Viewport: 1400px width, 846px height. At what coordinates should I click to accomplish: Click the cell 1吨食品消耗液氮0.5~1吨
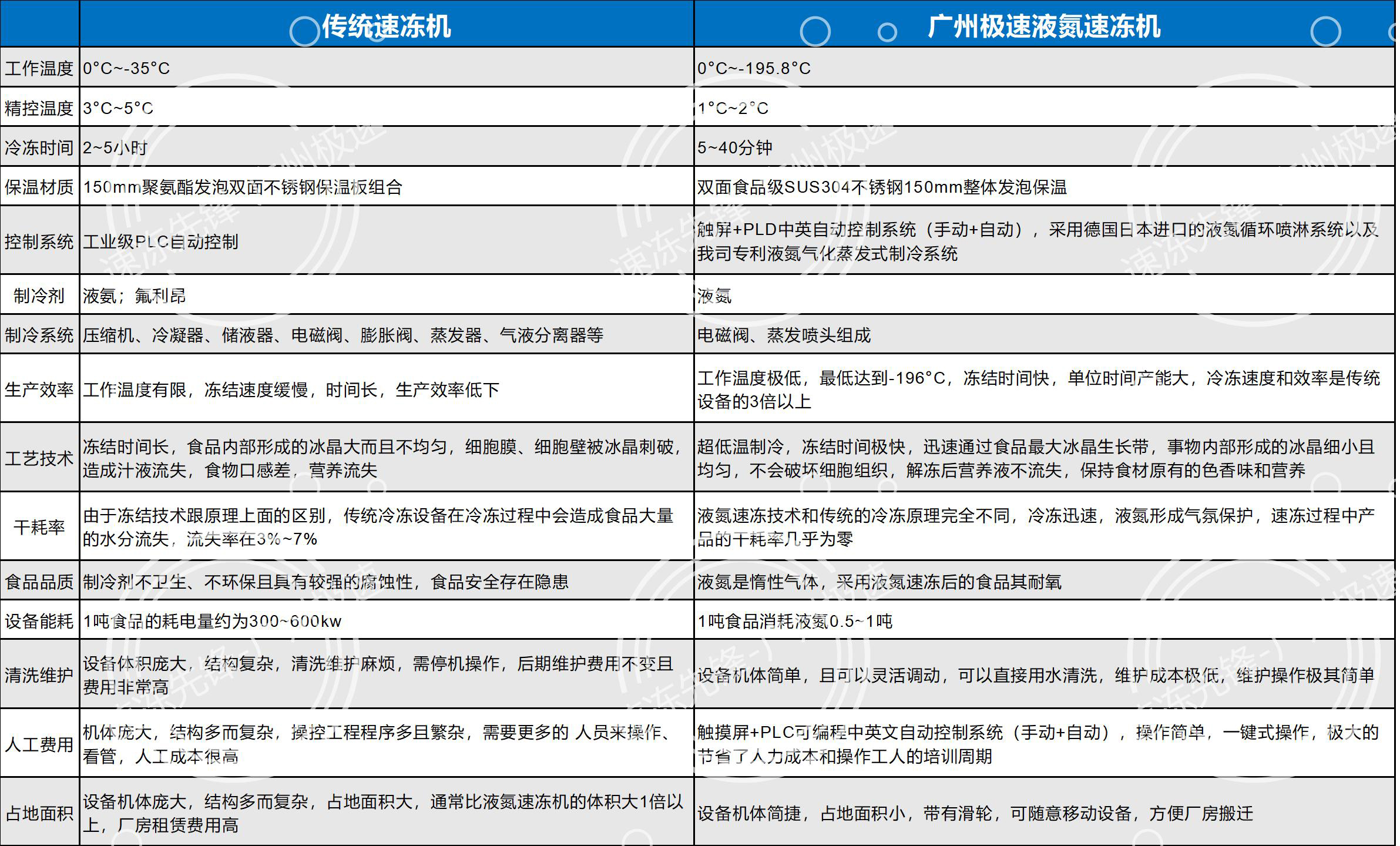(x=1044, y=620)
